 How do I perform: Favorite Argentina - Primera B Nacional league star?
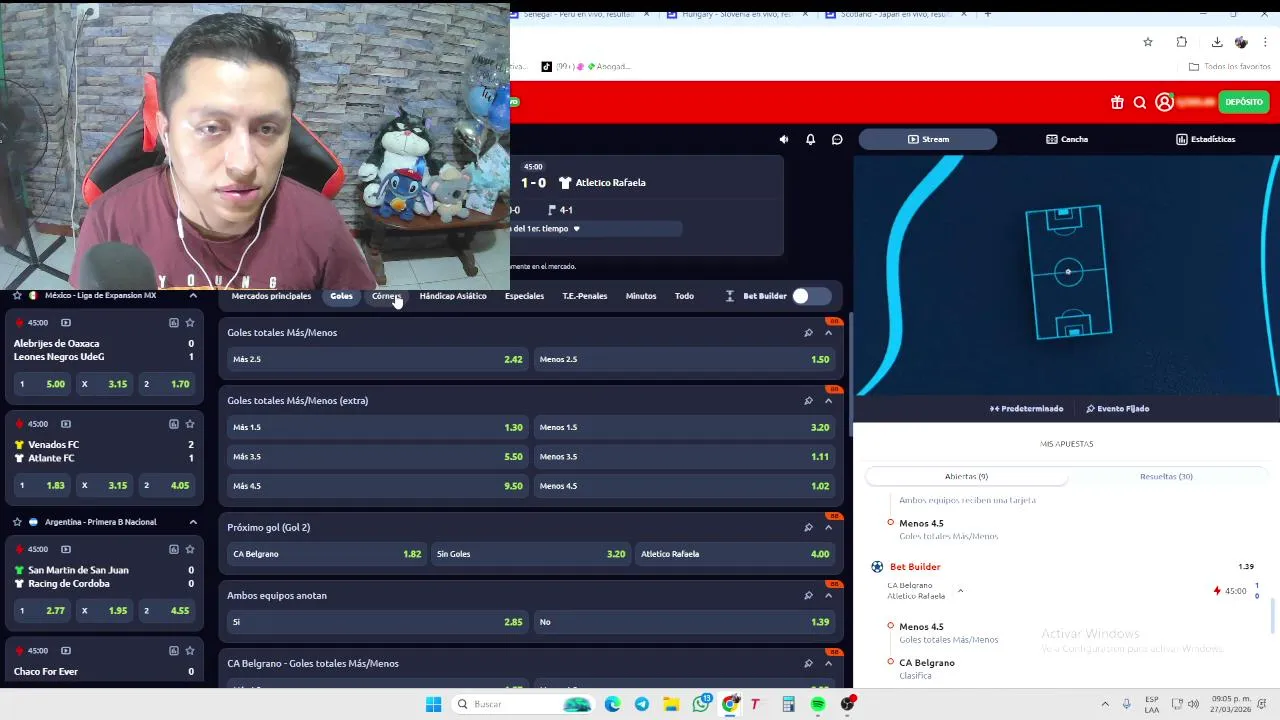click(x=17, y=522)
